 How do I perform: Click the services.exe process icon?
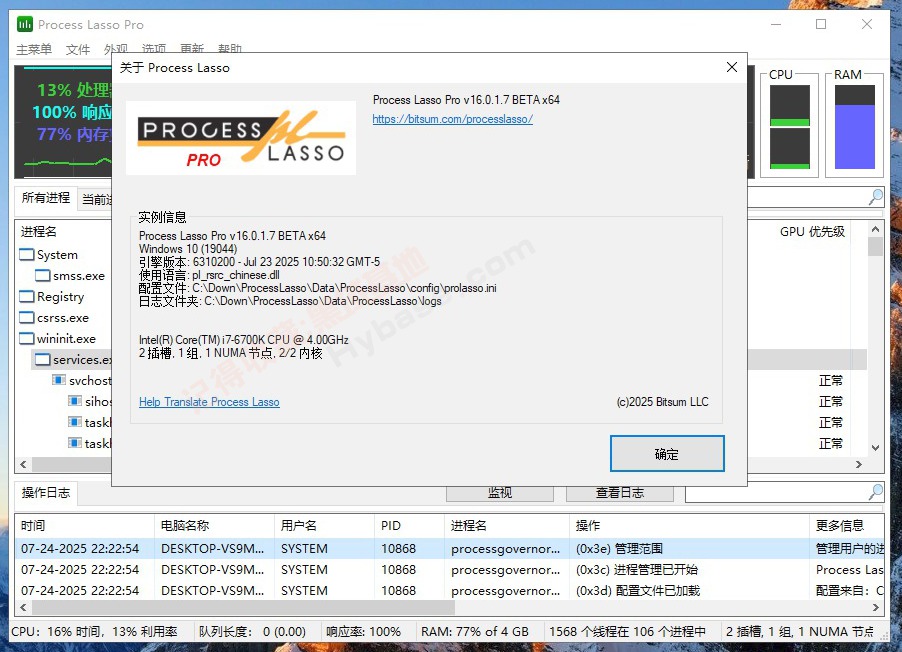point(43,360)
